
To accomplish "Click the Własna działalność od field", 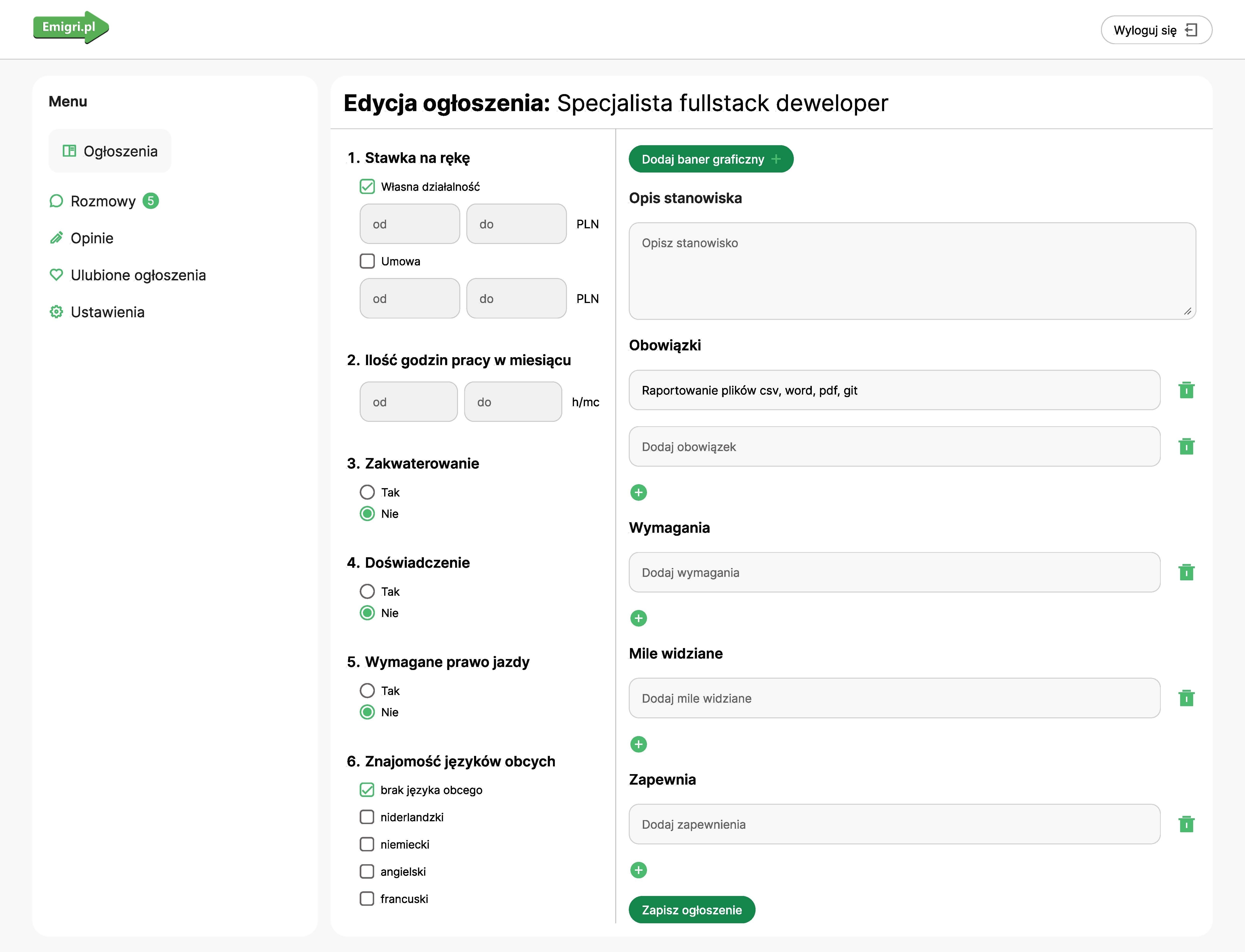I will [410, 224].
